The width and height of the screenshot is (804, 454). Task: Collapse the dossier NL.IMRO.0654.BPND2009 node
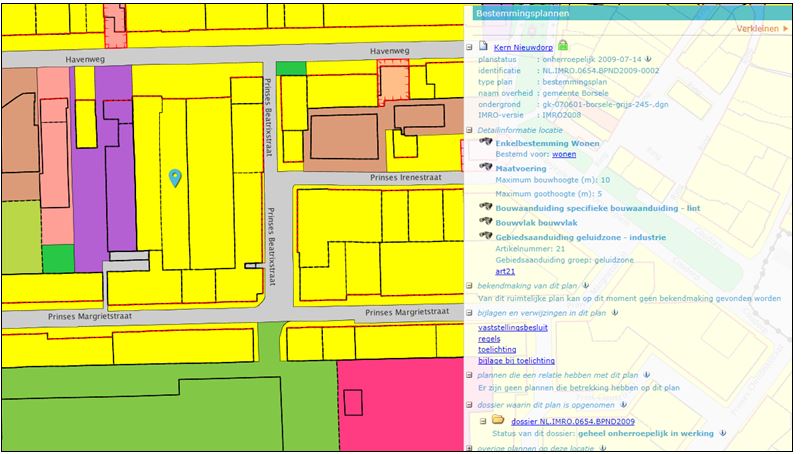point(482,421)
